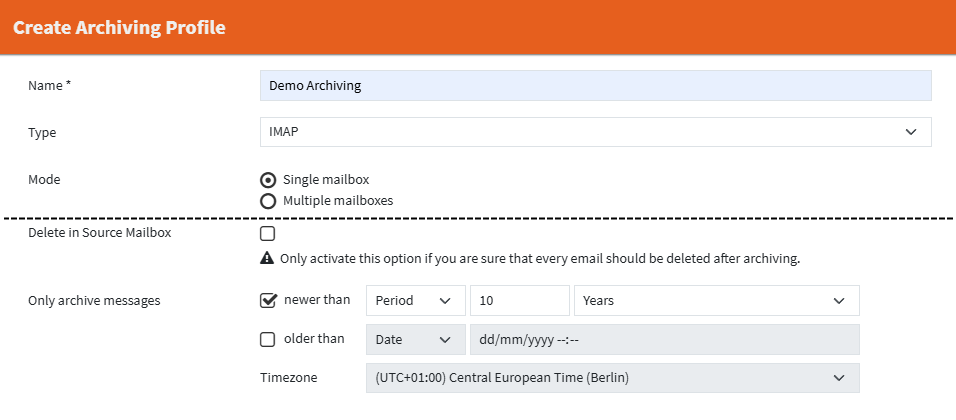
Task: Click the deletion warning text
Action: [540, 258]
